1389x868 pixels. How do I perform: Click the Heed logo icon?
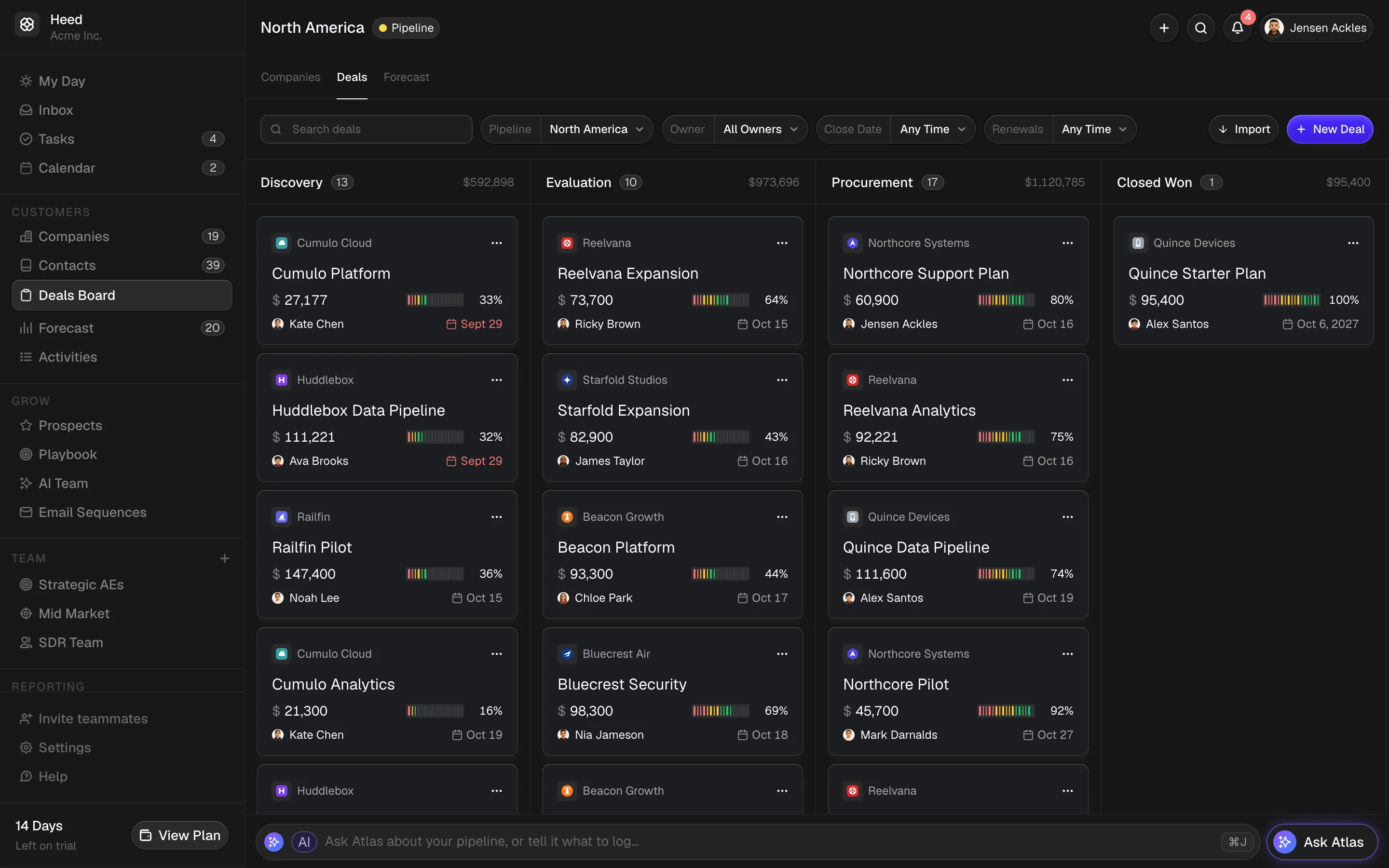27,25
